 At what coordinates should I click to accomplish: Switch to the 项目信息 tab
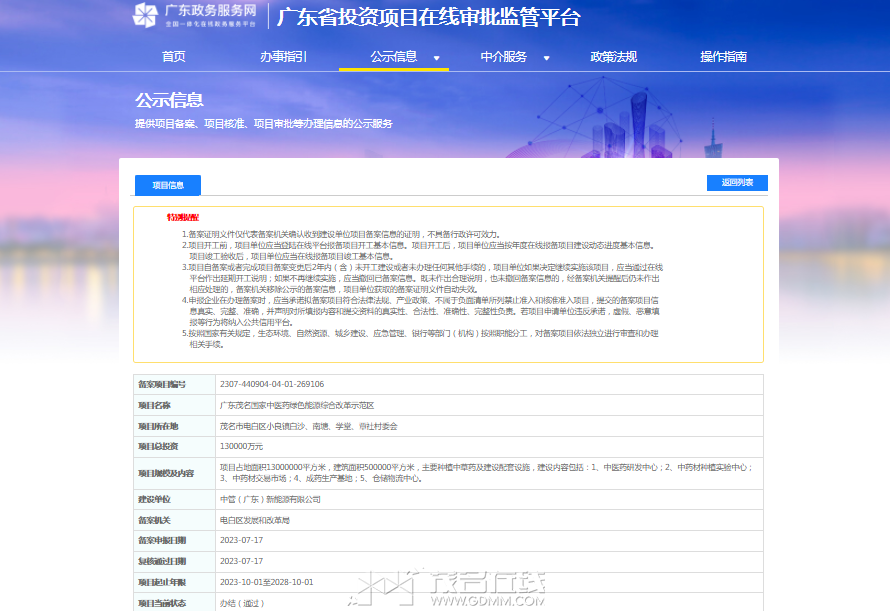tap(168, 185)
